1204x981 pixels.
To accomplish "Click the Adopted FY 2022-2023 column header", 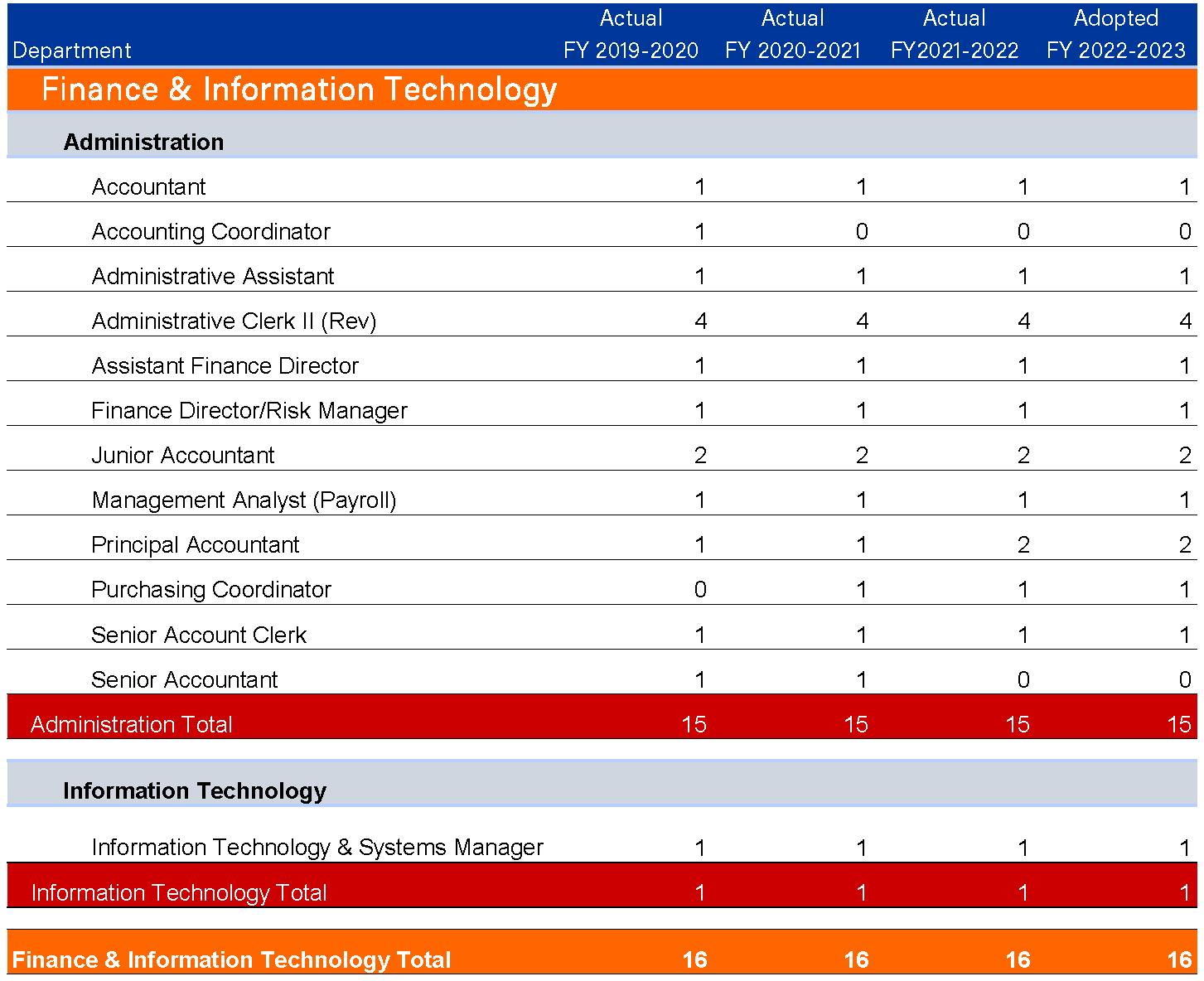I will tap(1115, 34).
